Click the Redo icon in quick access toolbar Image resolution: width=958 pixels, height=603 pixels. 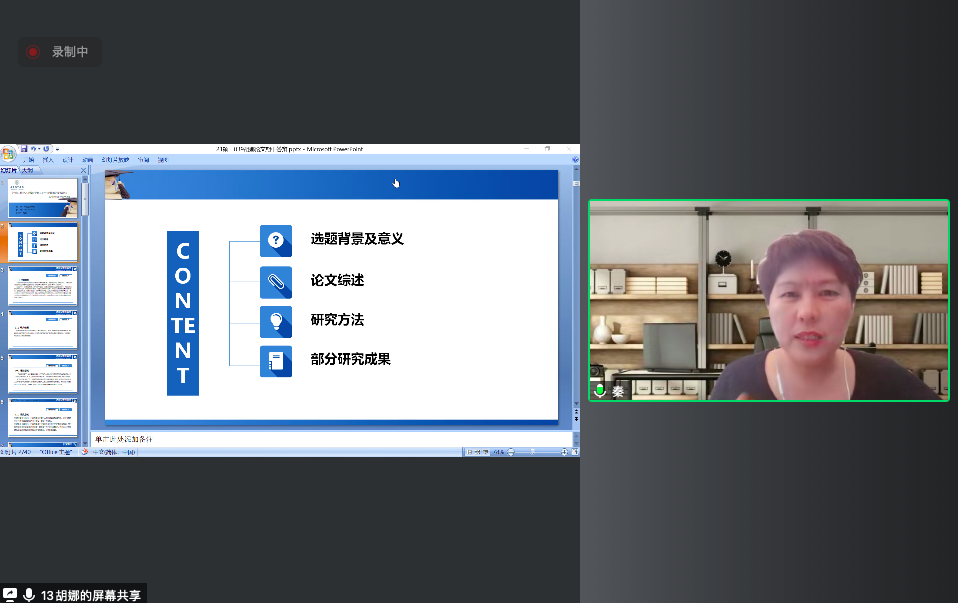coord(47,149)
